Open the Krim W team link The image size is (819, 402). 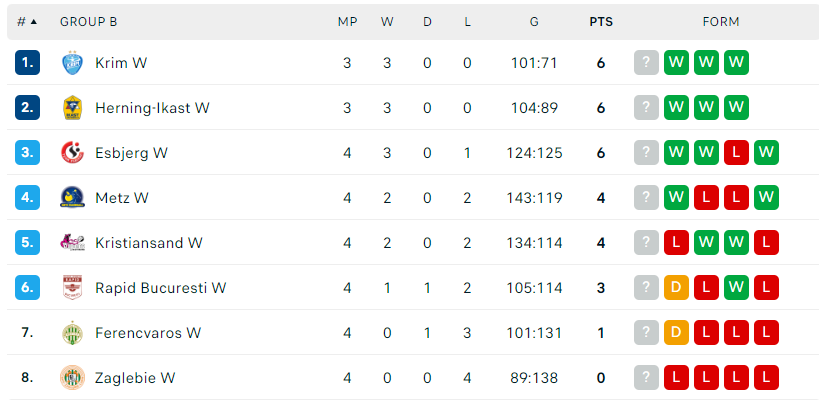point(121,63)
